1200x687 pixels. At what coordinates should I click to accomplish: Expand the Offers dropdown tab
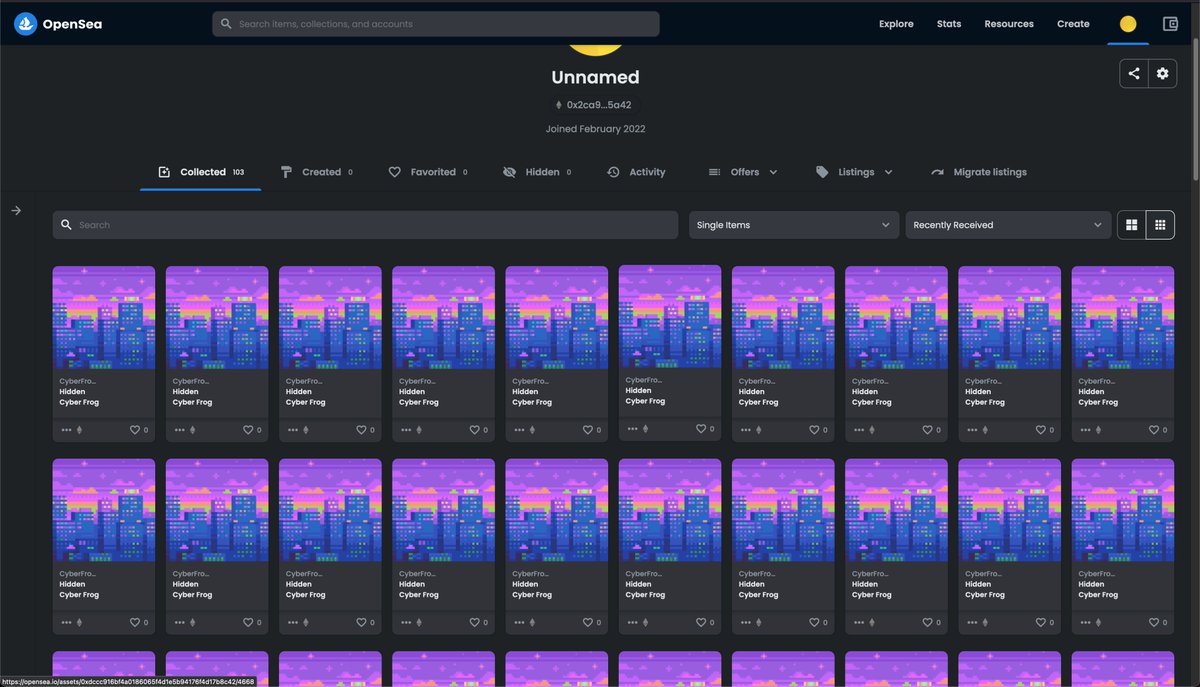[x=743, y=172]
